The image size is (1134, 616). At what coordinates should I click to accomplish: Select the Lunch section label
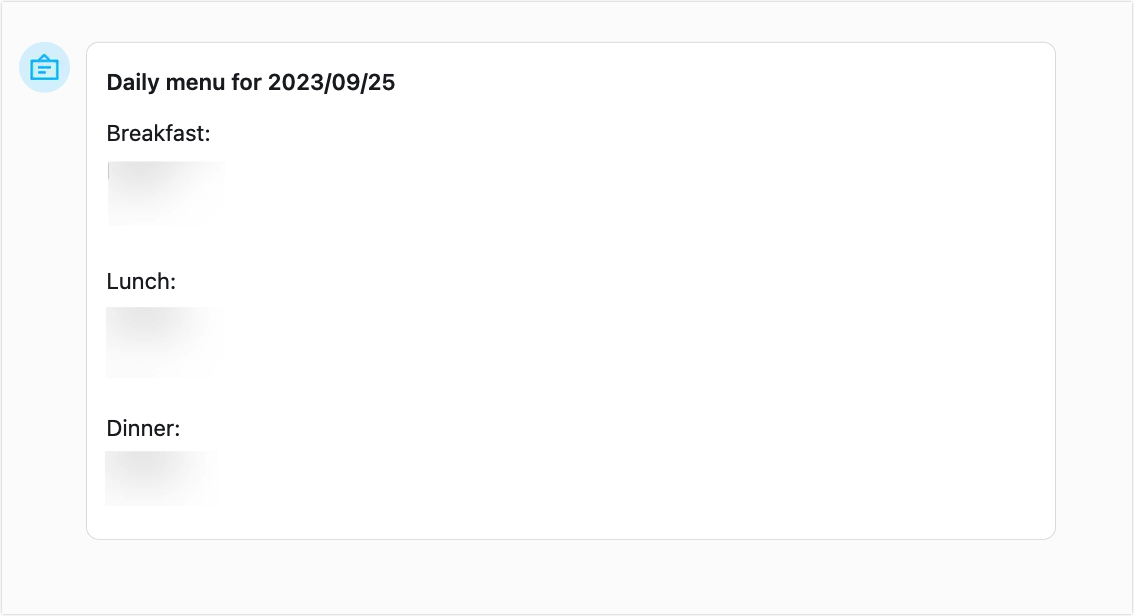(x=140, y=281)
